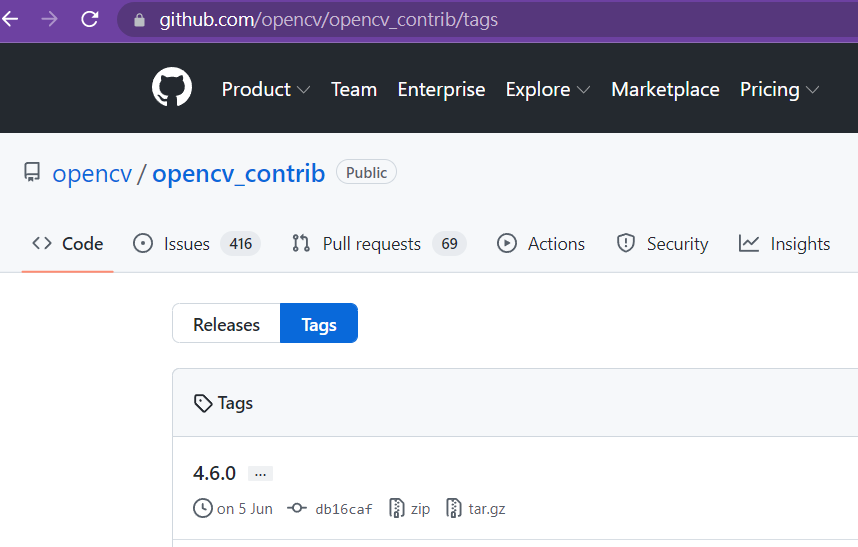Open the opencv_contrib repository link
This screenshot has width=858, height=547.
coord(239,174)
